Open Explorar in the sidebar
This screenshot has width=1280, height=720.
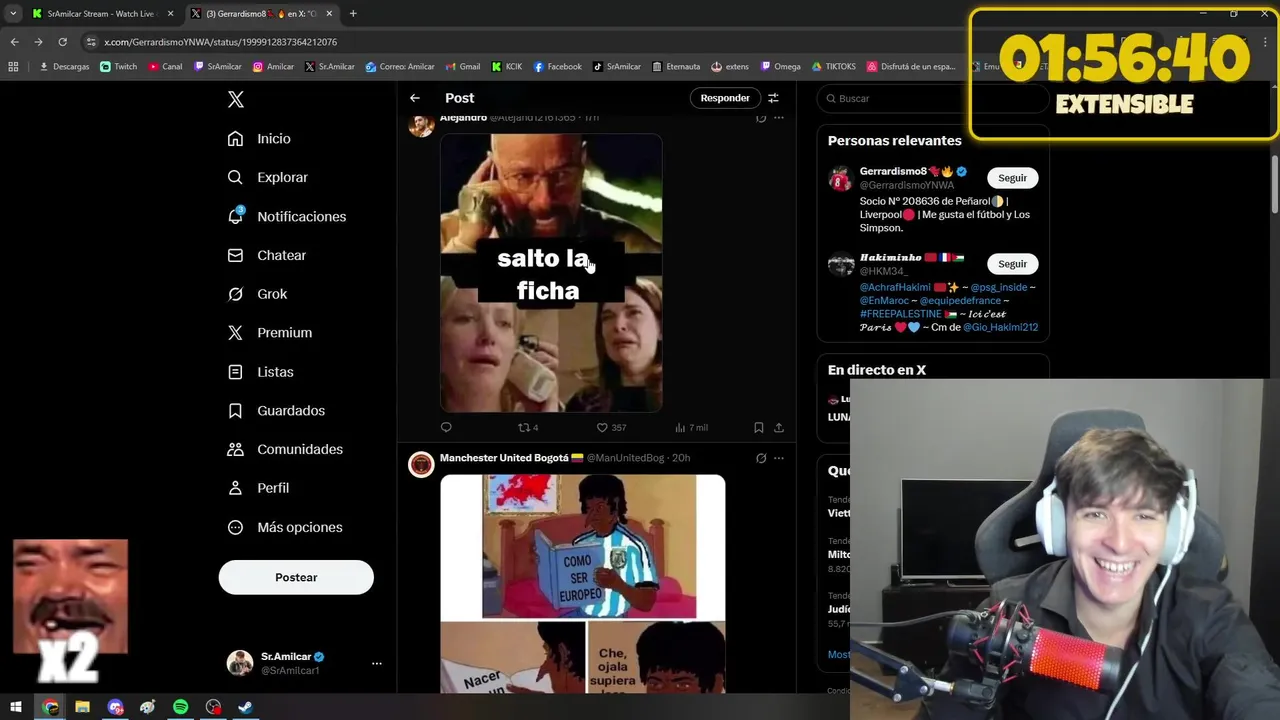pyautogui.click(x=267, y=178)
